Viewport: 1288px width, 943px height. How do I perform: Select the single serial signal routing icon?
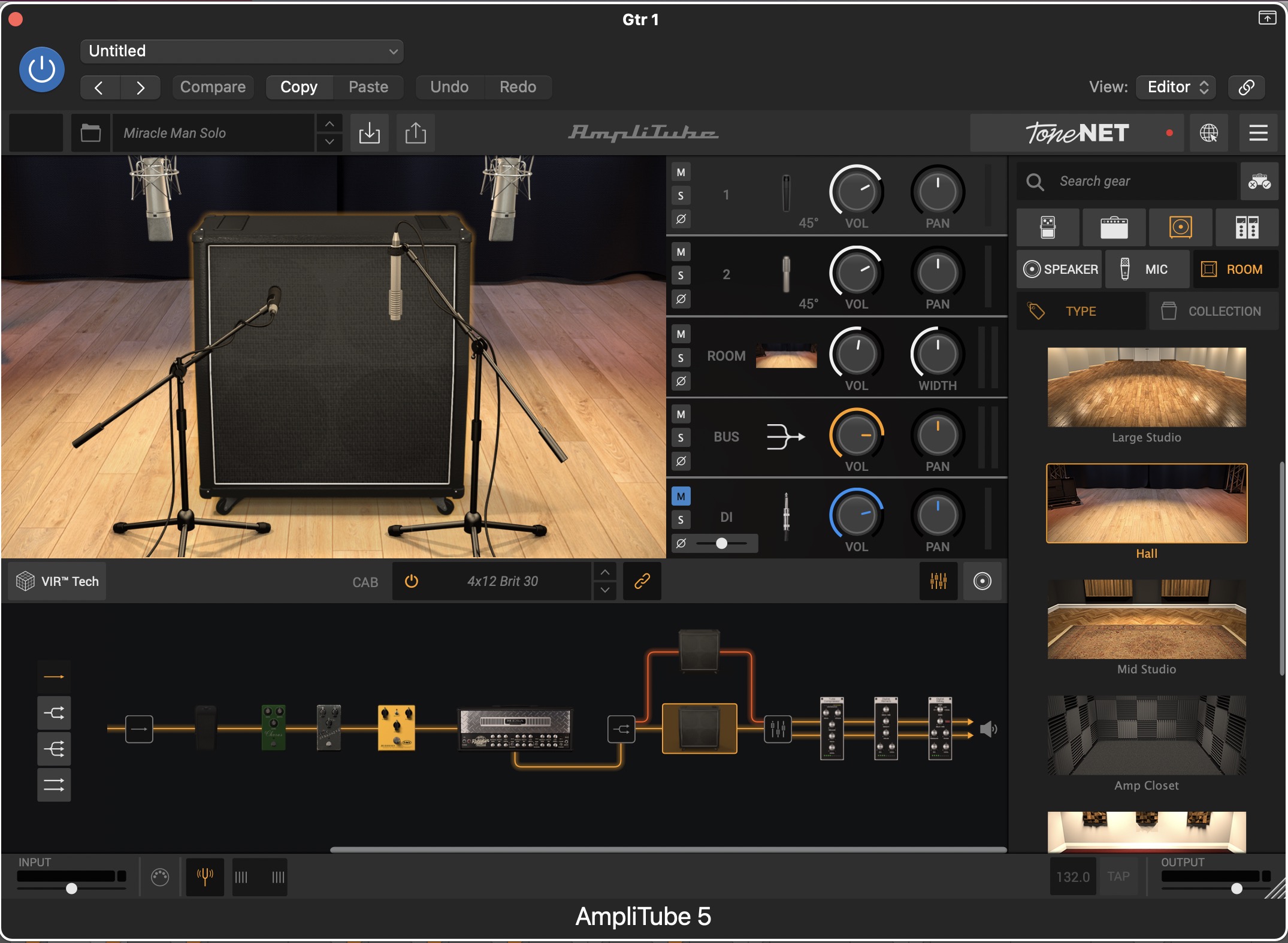click(x=54, y=677)
